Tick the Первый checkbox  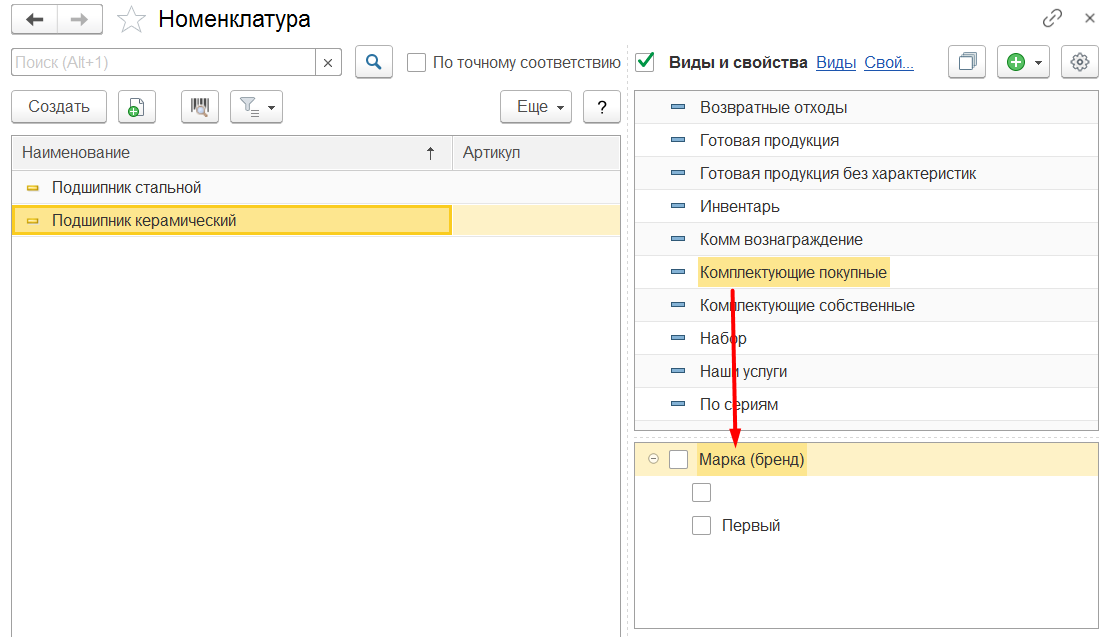701,526
